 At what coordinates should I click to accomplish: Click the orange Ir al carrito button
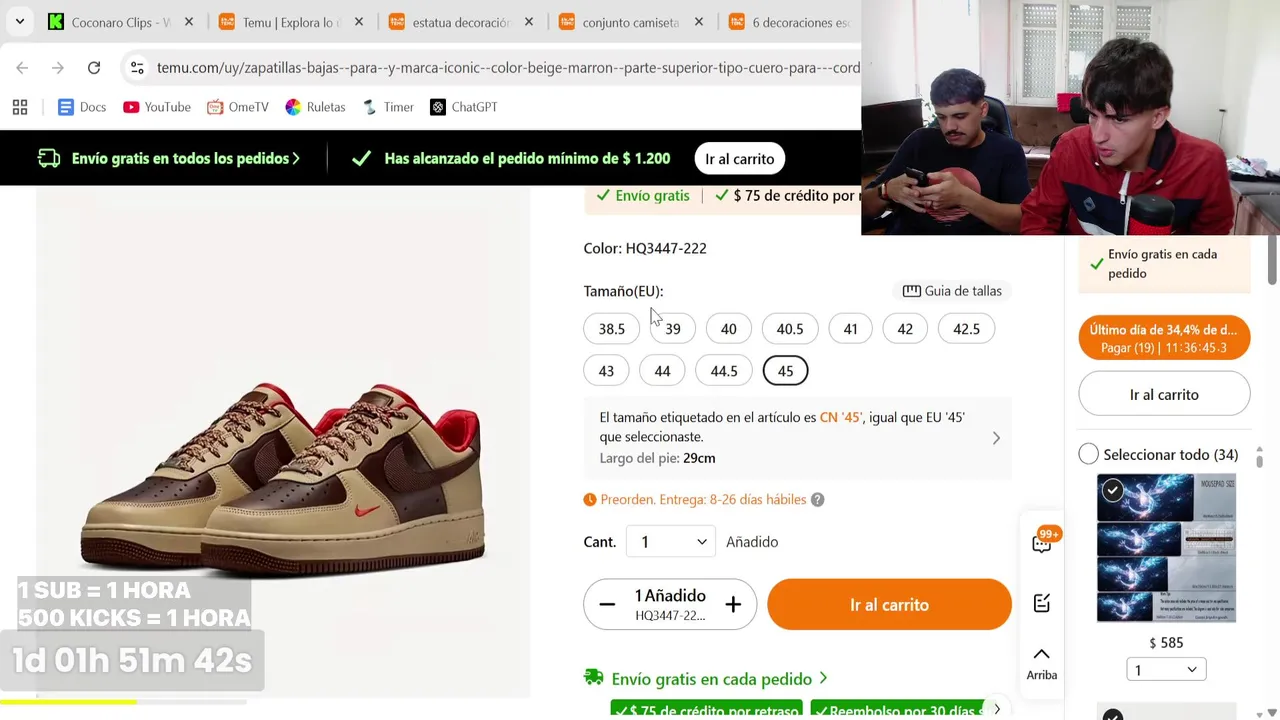pos(889,604)
